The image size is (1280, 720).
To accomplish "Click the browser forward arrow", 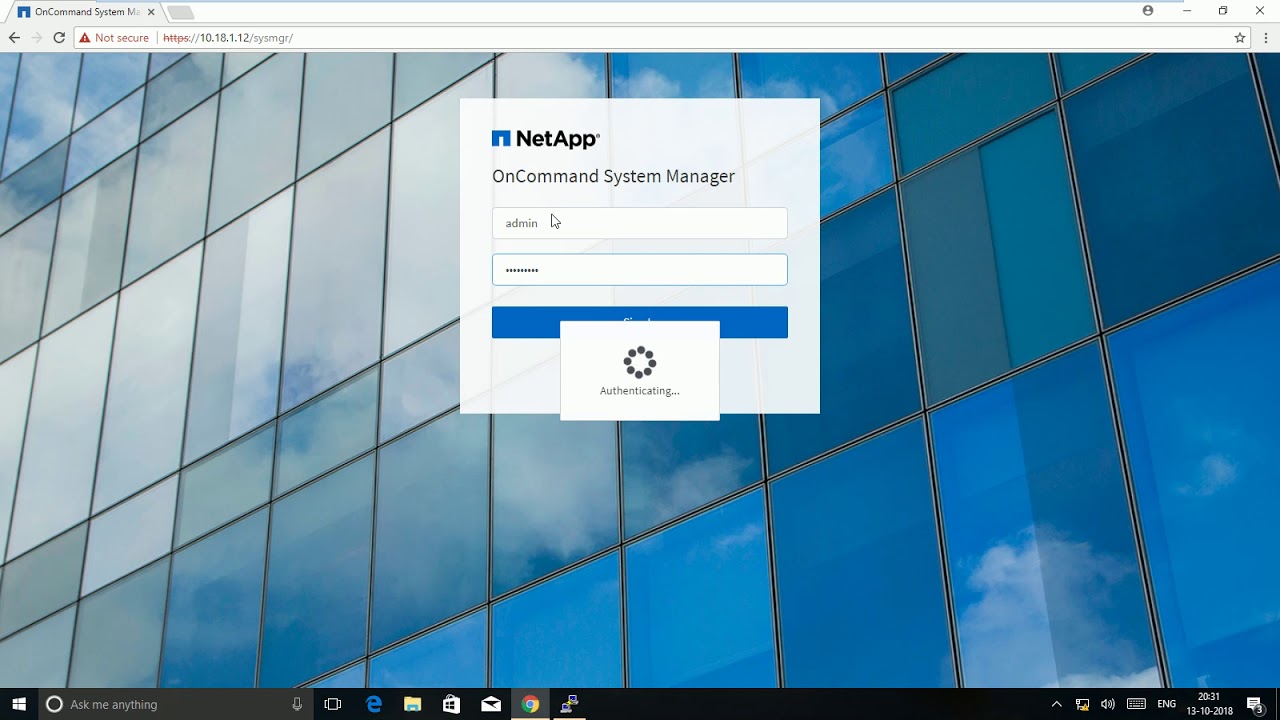I will click(x=37, y=38).
